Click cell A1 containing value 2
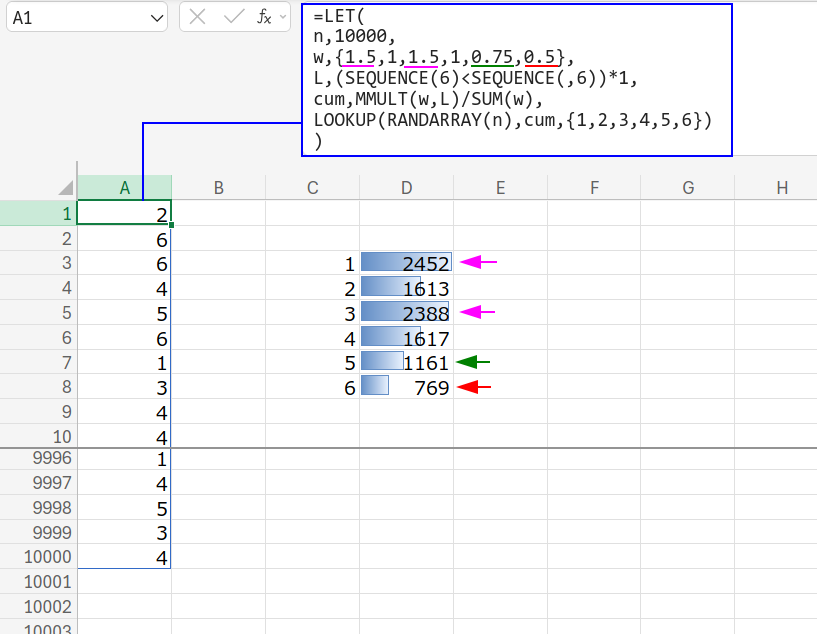Screen dimensions: 817x634 tap(124, 213)
